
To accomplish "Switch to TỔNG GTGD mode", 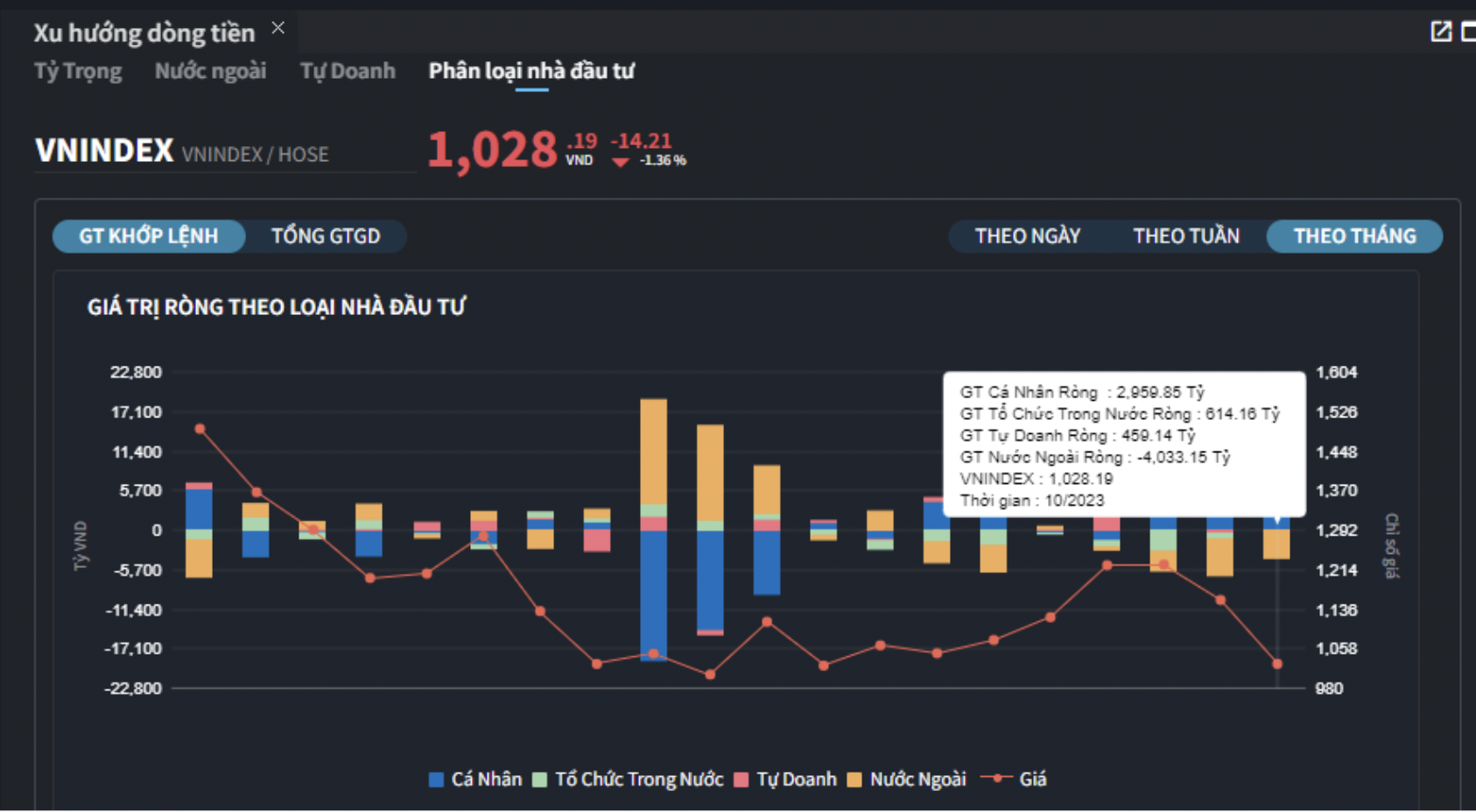I will 326,236.
